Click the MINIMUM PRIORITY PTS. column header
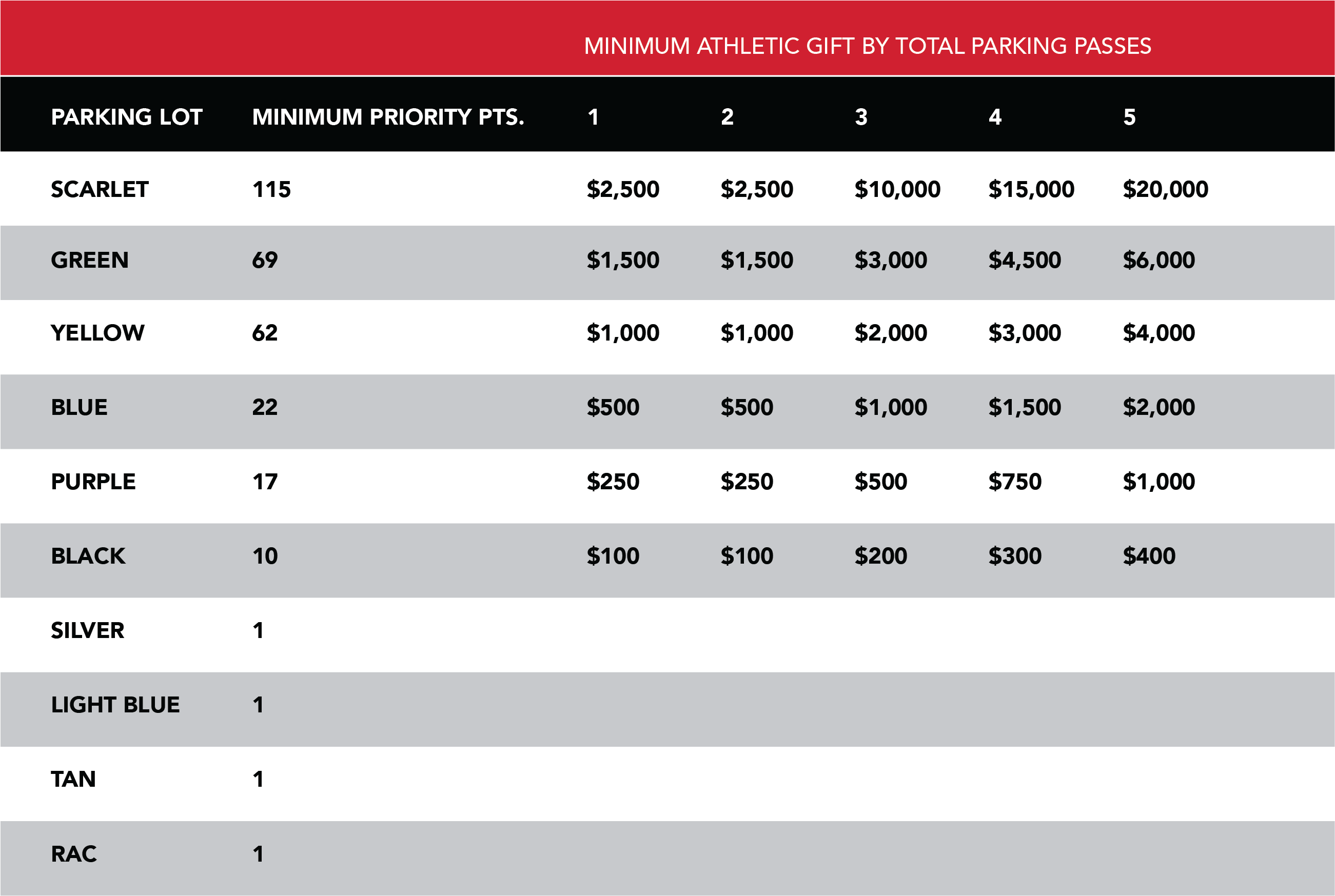 click(x=388, y=117)
